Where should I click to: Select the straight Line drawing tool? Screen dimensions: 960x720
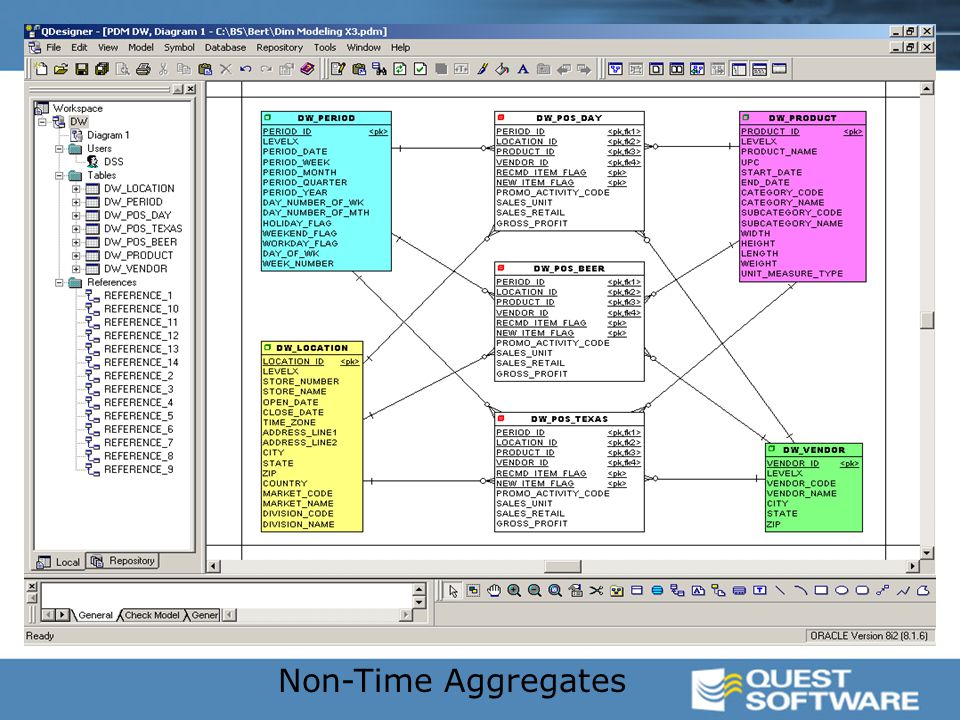[780, 591]
